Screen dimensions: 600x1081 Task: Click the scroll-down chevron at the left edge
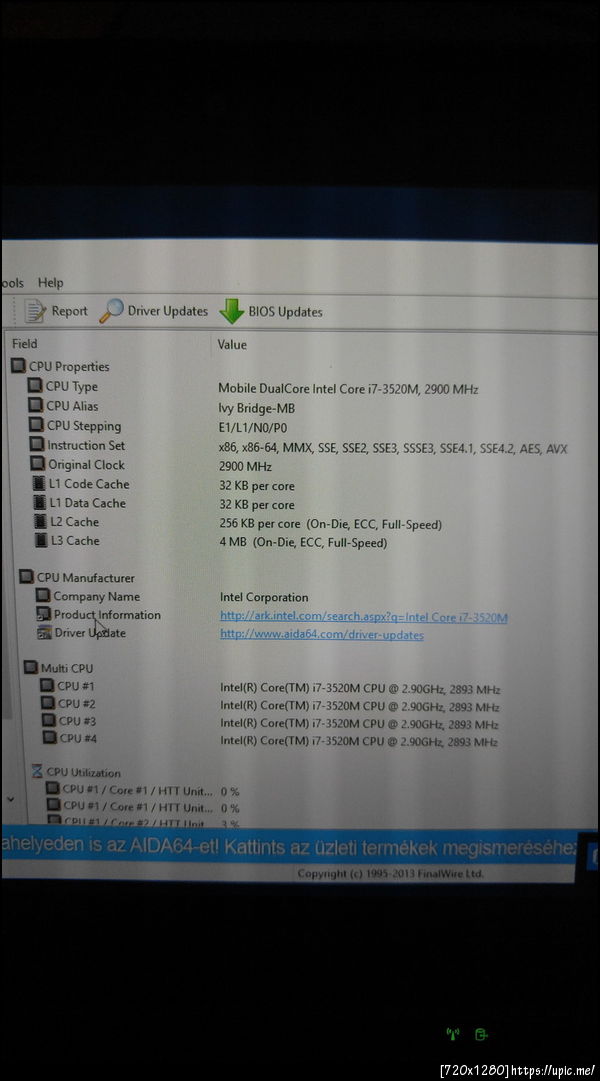point(10,799)
